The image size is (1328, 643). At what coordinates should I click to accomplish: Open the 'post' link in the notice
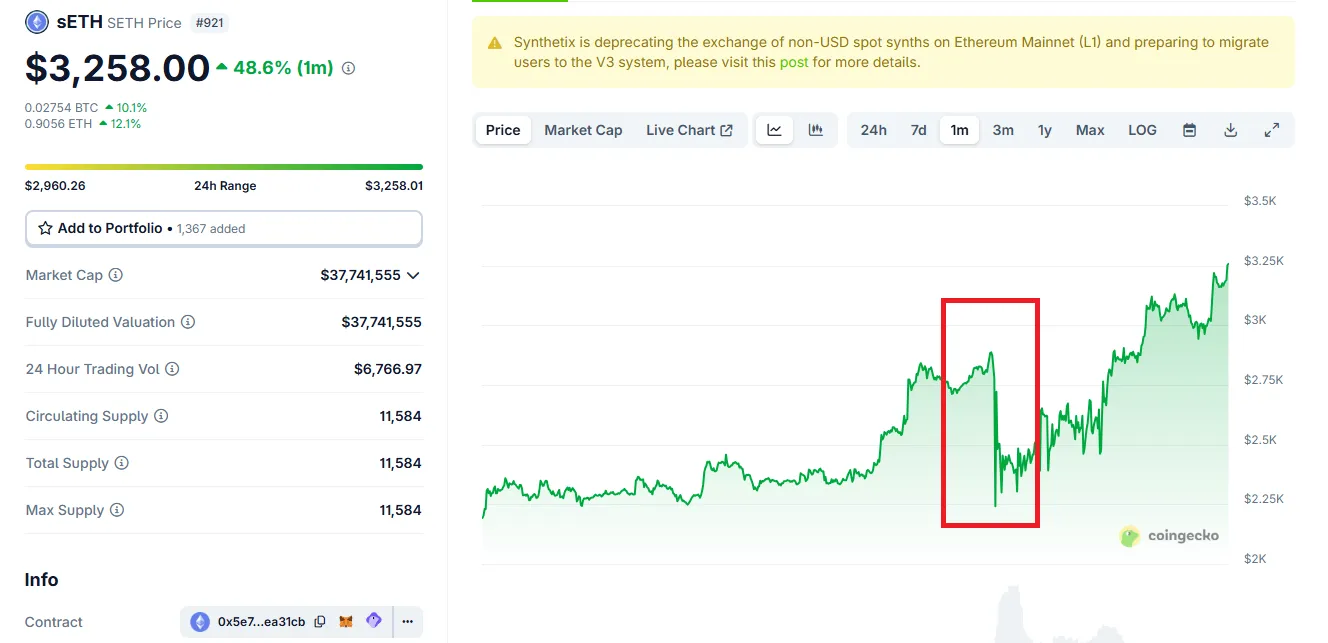point(794,62)
